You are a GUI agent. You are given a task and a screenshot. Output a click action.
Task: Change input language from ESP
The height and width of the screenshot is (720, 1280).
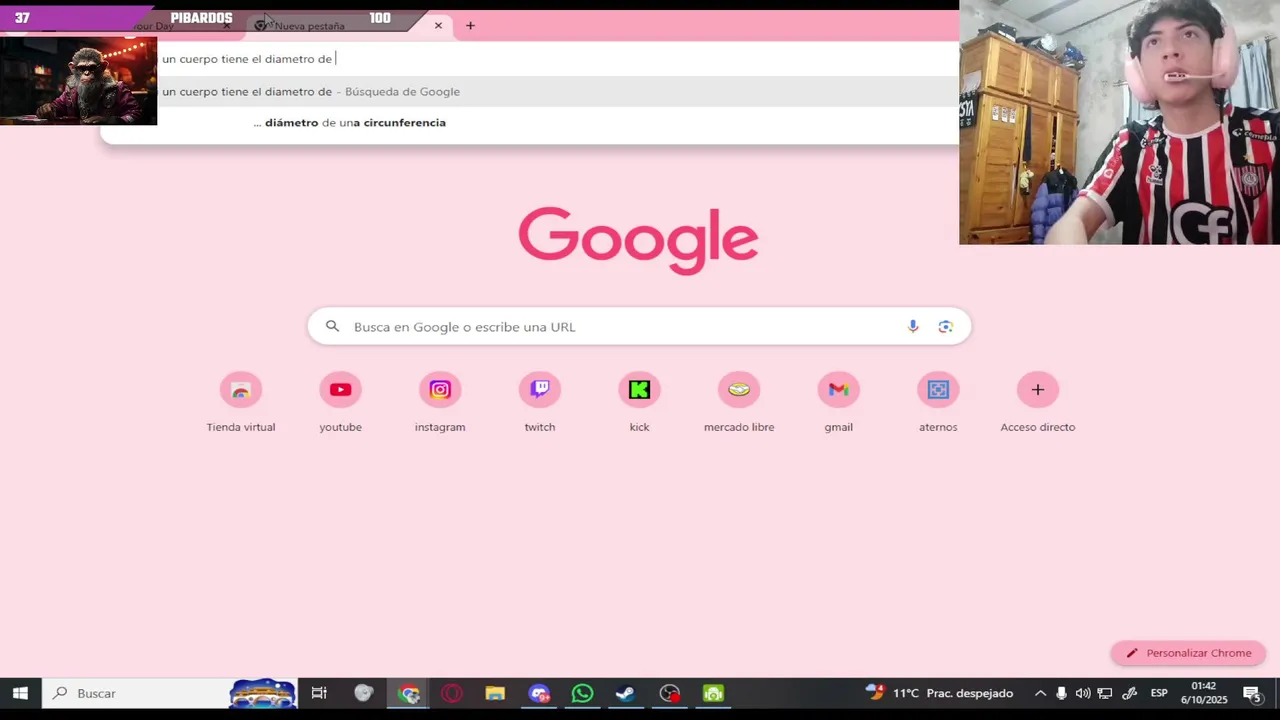point(1159,693)
